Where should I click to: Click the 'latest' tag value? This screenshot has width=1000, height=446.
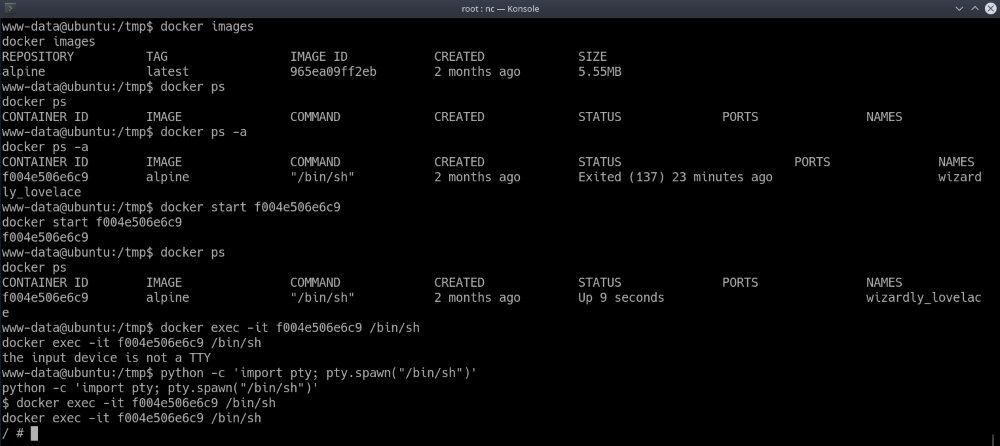point(167,72)
